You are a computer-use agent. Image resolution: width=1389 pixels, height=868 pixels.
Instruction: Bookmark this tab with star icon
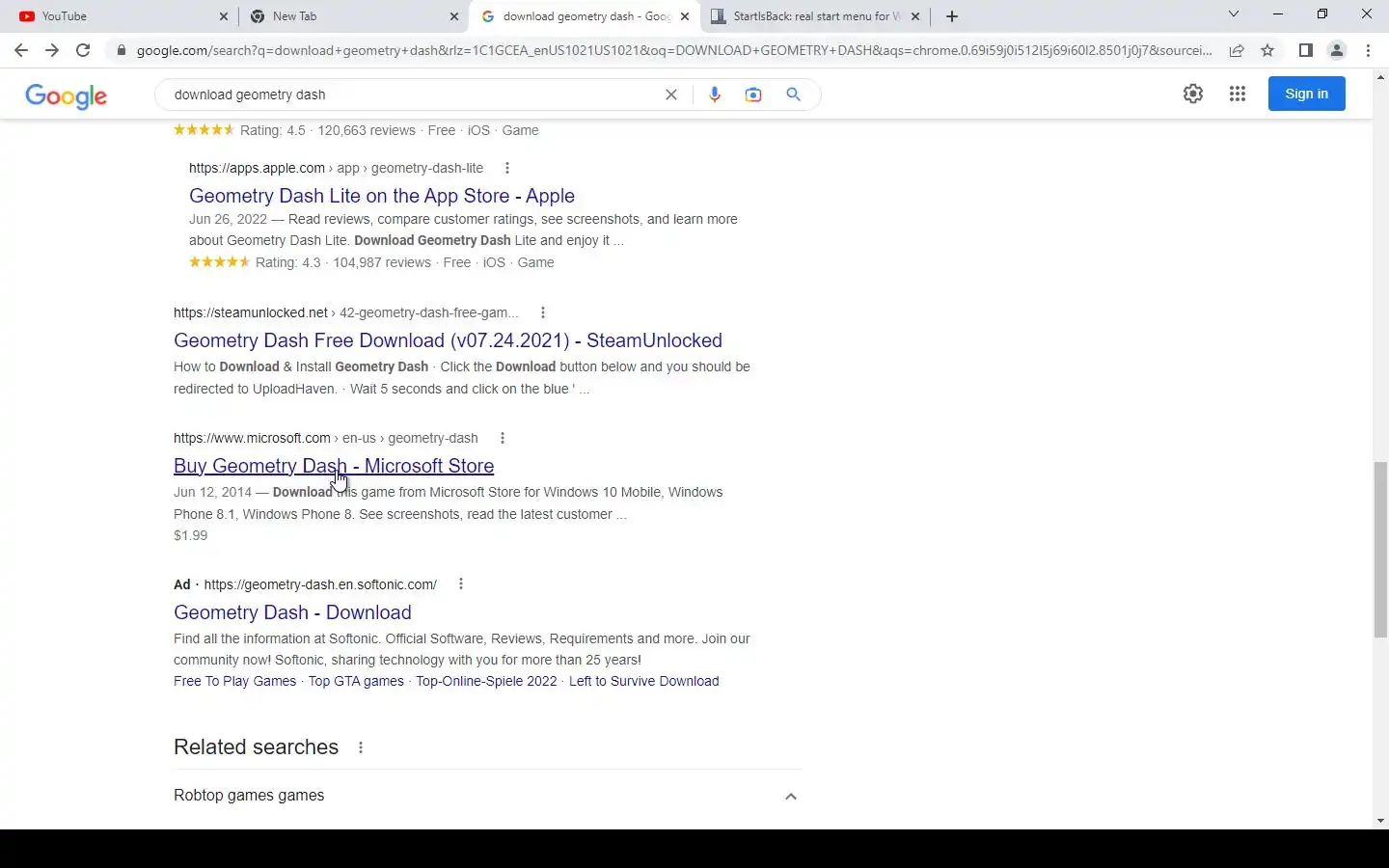pyautogui.click(x=1267, y=50)
